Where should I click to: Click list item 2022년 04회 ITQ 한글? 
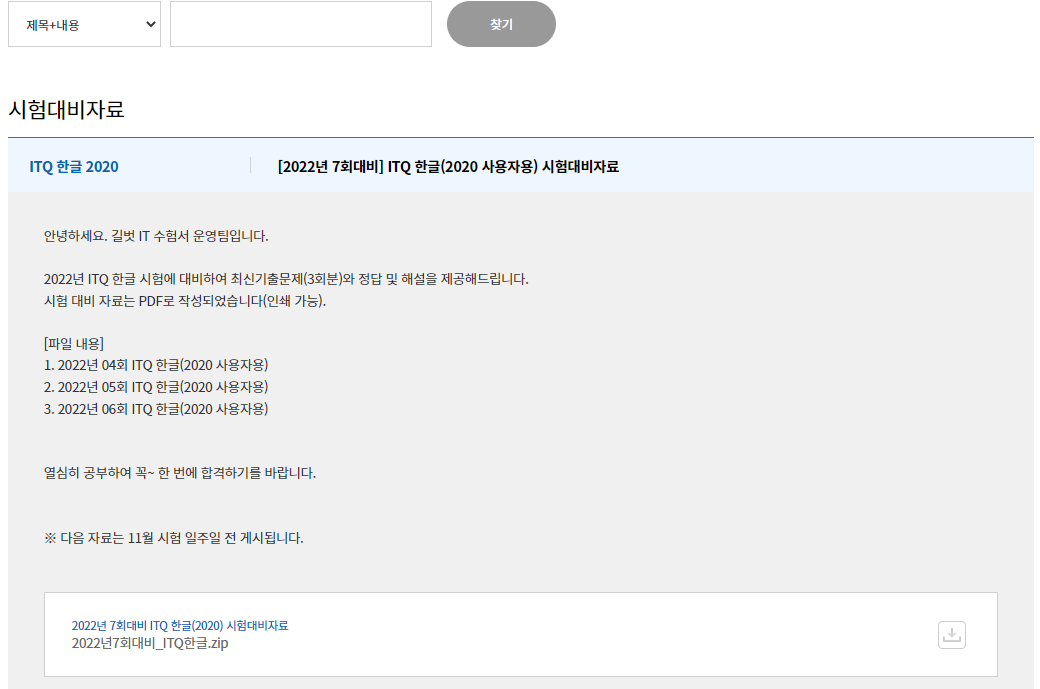[156, 365]
